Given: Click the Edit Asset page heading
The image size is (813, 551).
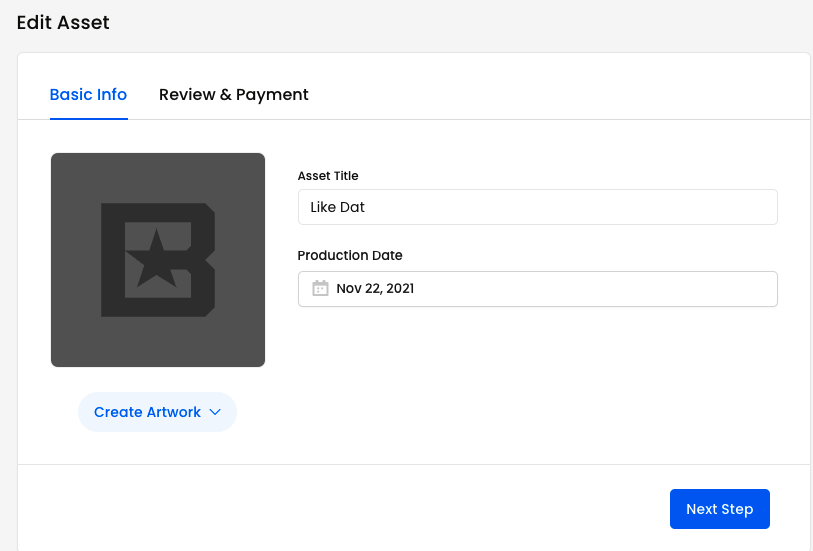Looking at the screenshot, I should pos(63,22).
